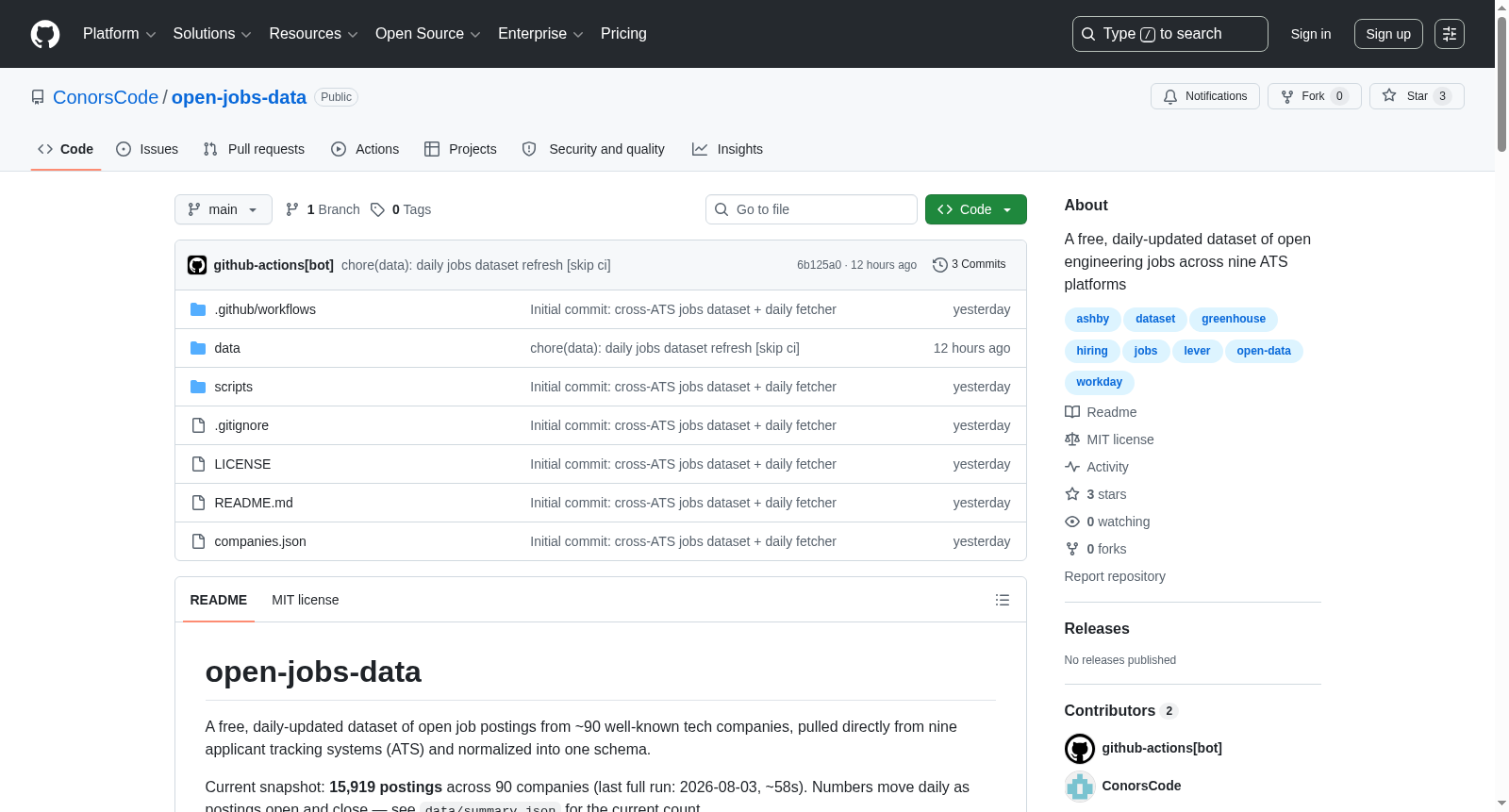Open the ConorsCode owner link
The width and height of the screenshot is (1509, 812).
[106, 97]
